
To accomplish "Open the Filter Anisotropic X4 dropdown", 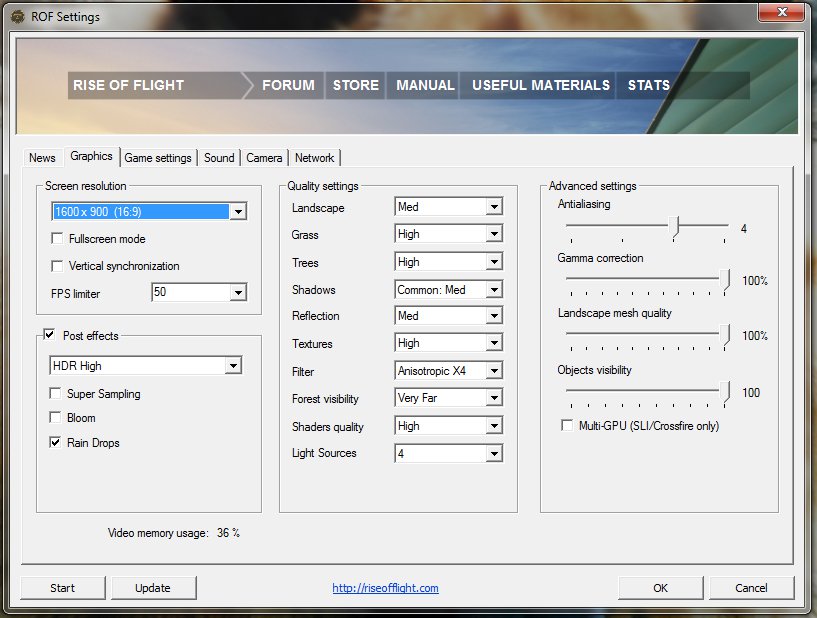I will click(449, 371).
